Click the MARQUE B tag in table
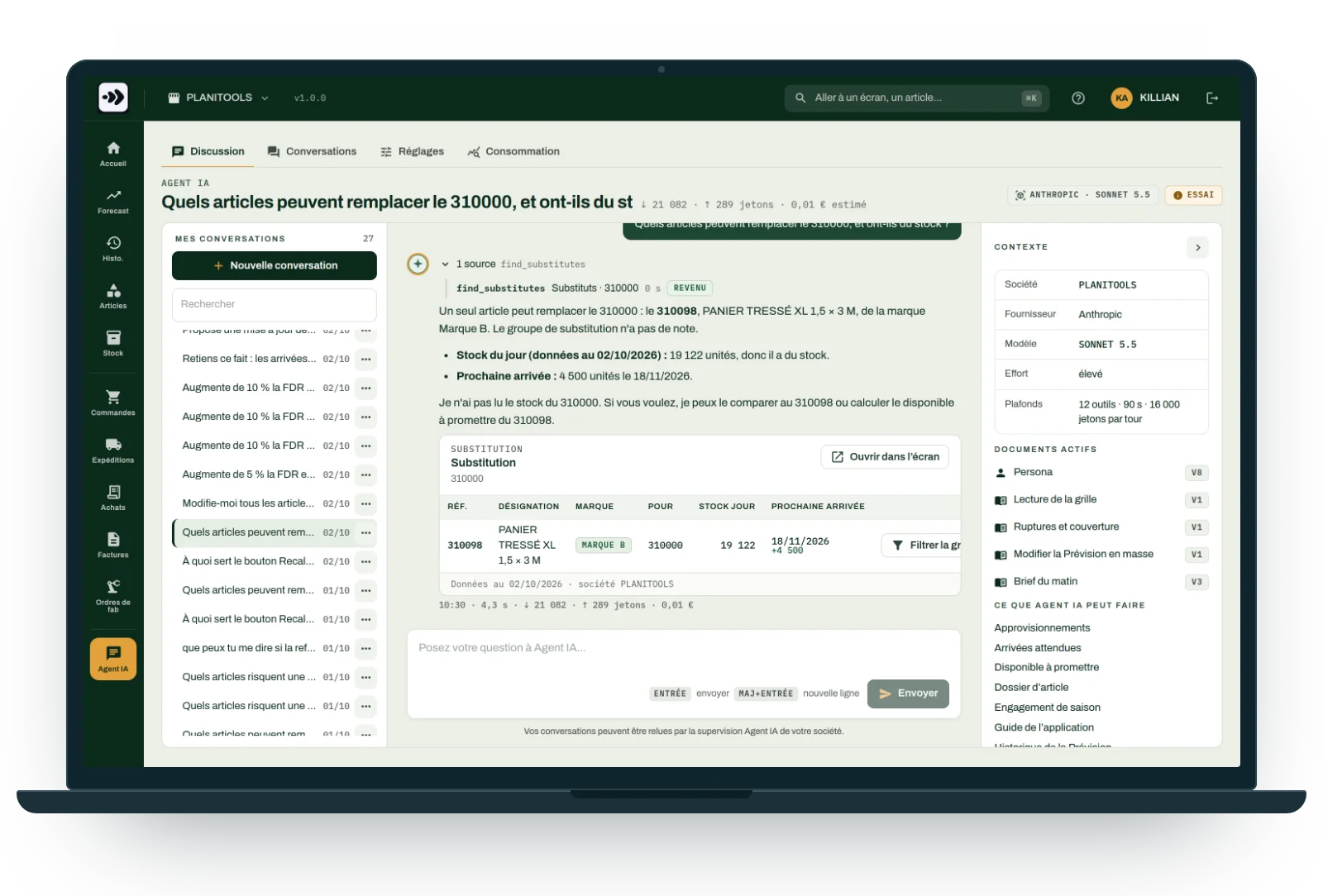This screenshot has height=896, width=1323. [604, 546]
